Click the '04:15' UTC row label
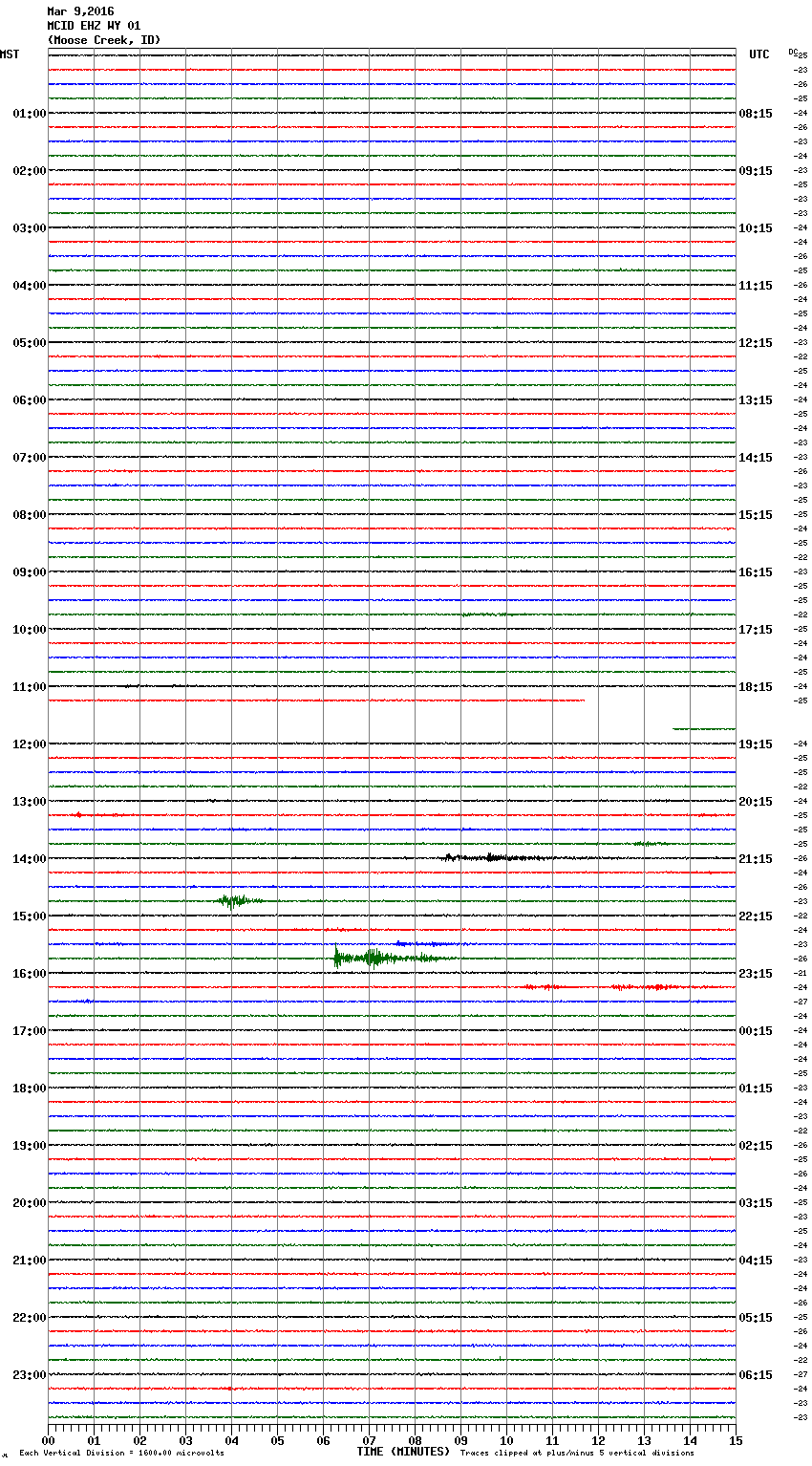 tap(756, 1261)
